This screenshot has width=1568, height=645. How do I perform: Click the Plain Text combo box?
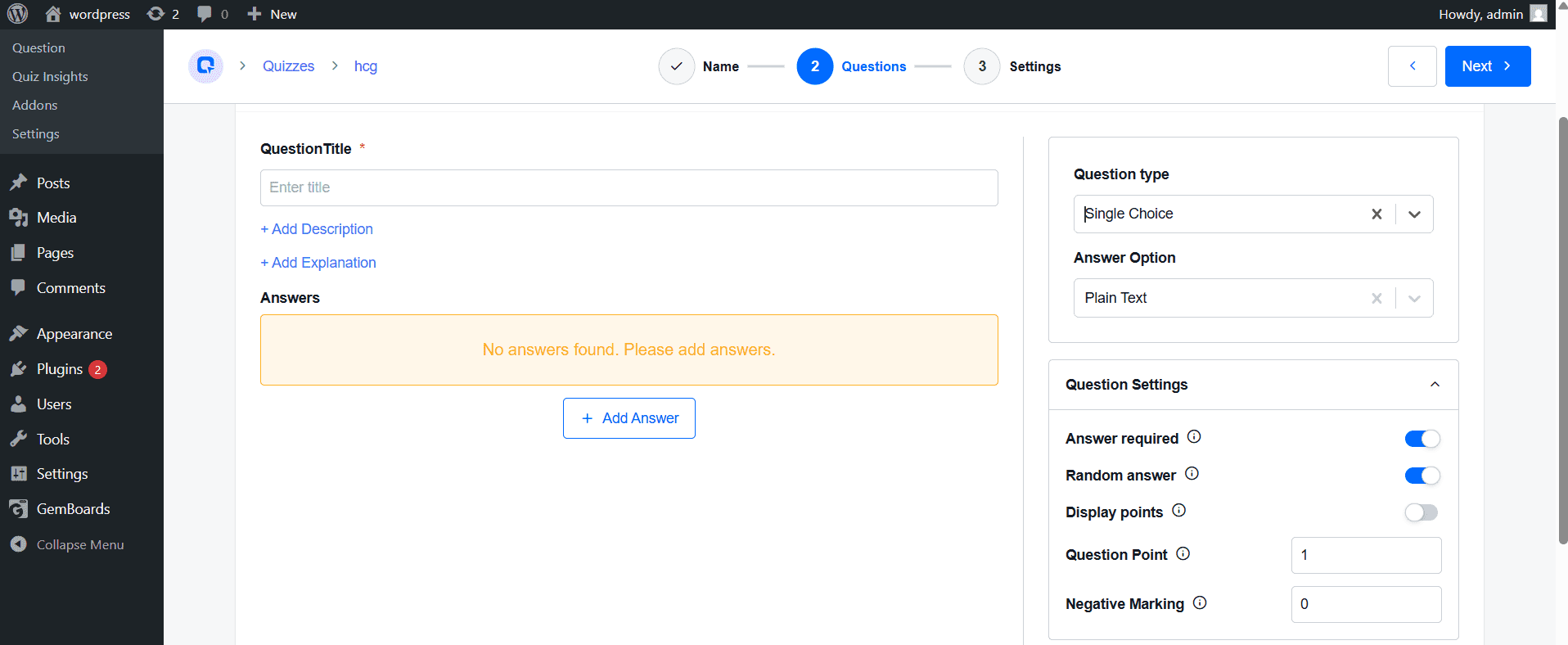(x=1253, y=298)
